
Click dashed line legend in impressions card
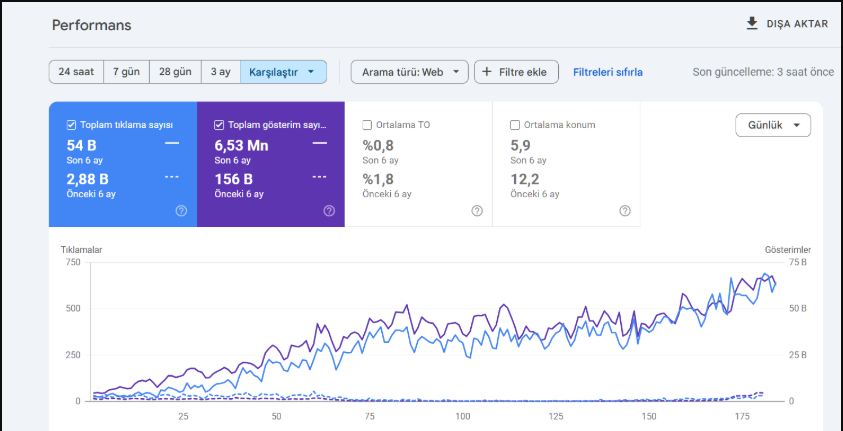320,177
